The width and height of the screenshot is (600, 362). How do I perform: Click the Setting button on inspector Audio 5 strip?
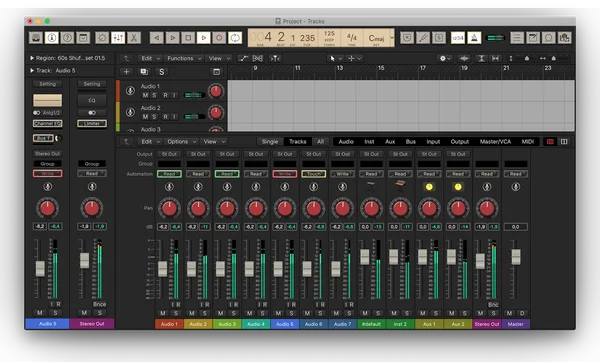(x=47, y=84)
